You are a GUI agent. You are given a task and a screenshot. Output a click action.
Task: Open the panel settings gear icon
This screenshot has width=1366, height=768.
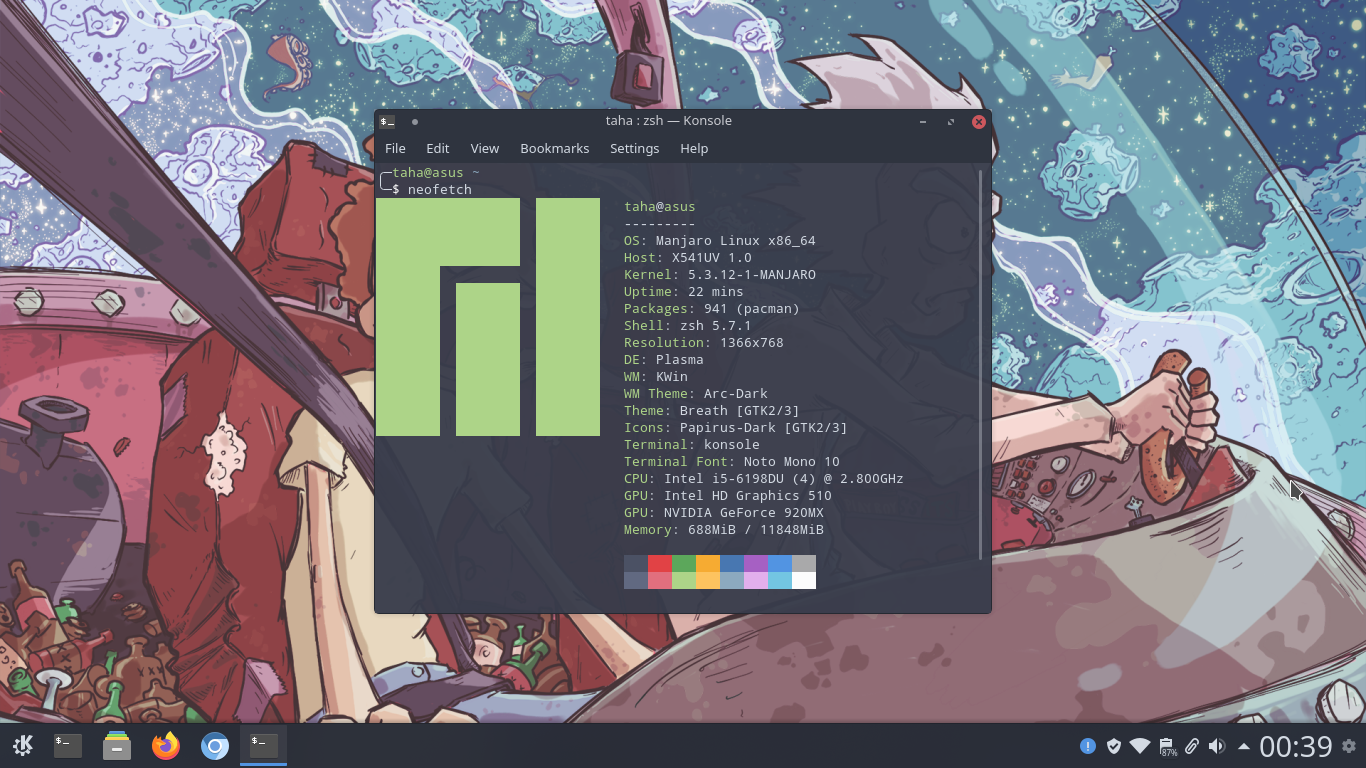[1349, 746]
